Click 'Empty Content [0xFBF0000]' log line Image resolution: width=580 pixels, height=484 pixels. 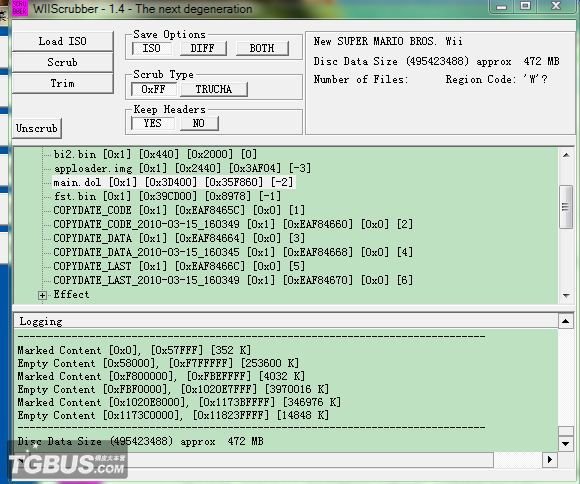click(x=173, y=389)
